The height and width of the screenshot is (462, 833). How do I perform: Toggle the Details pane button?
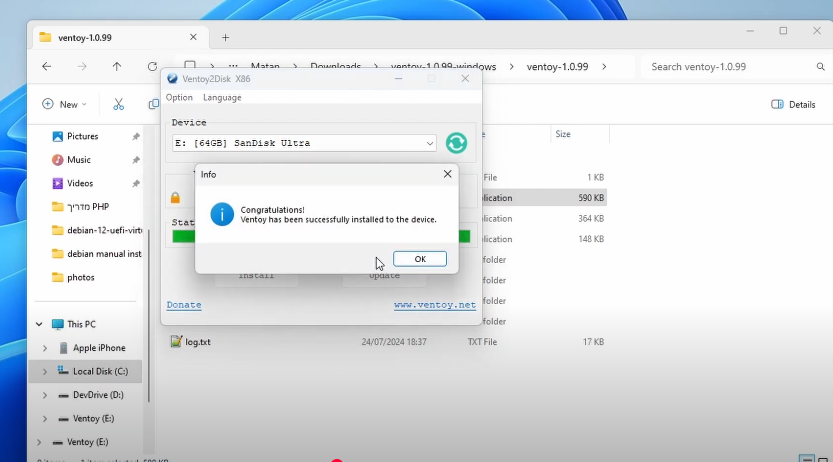click(793, 105)
